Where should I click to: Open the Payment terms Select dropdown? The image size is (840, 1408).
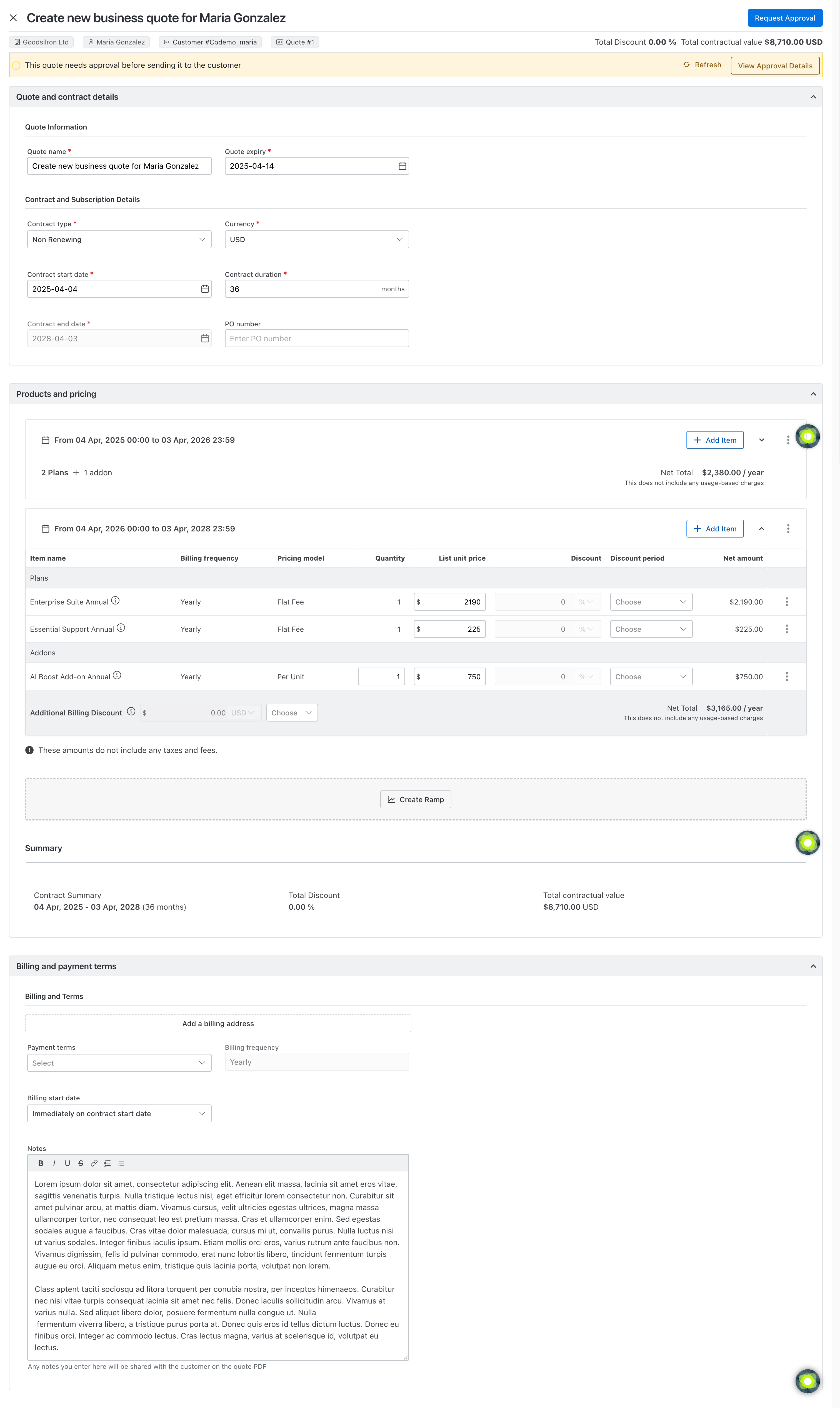pos(119,1063)
